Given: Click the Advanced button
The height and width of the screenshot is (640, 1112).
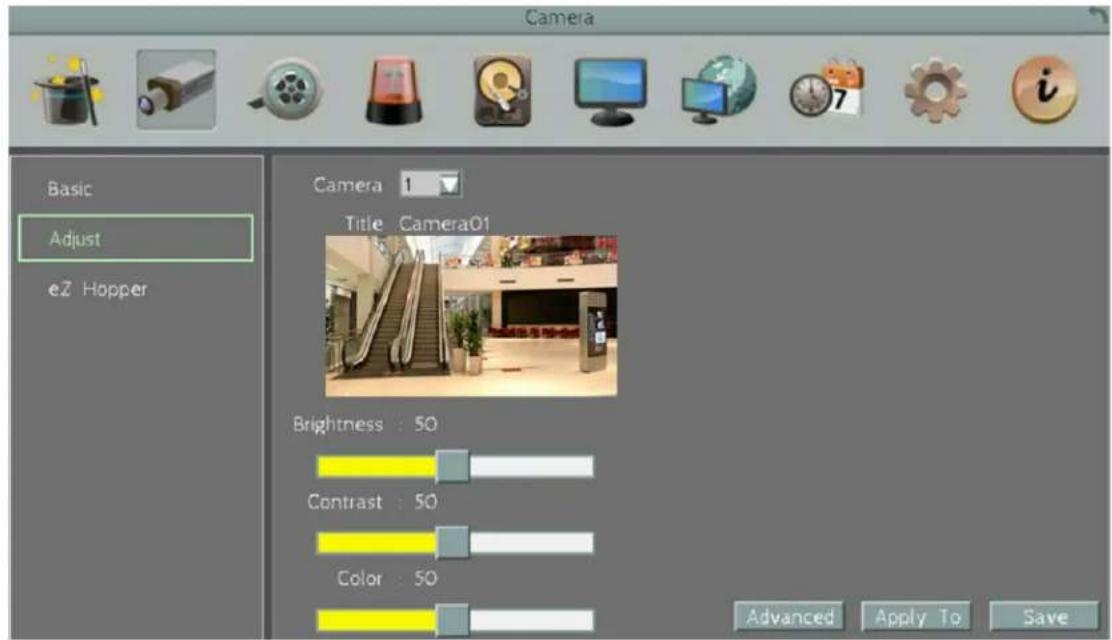Looking at the screenshot, I should pos(789,616).
